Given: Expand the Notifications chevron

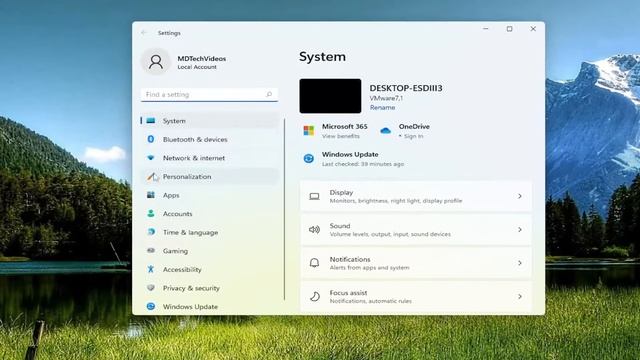Looking at the screenshot, I should click(x=520, y=263).
